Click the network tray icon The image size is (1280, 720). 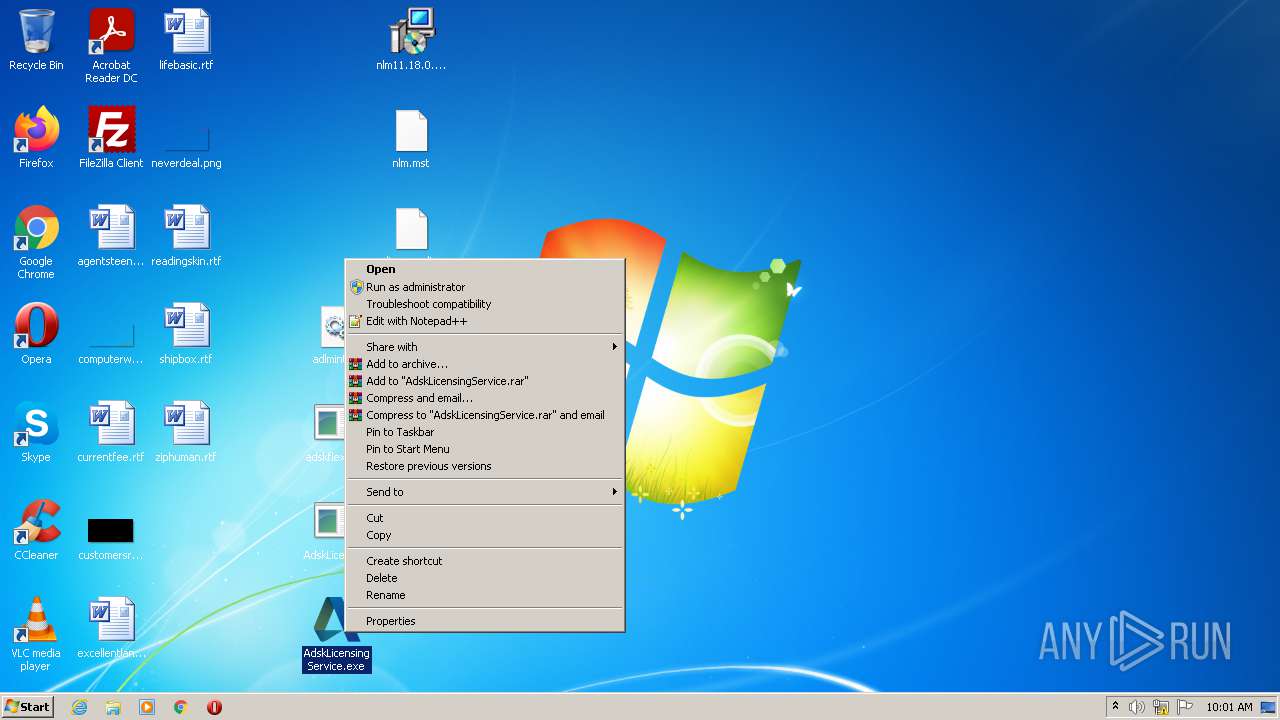tap(1161, 707)
